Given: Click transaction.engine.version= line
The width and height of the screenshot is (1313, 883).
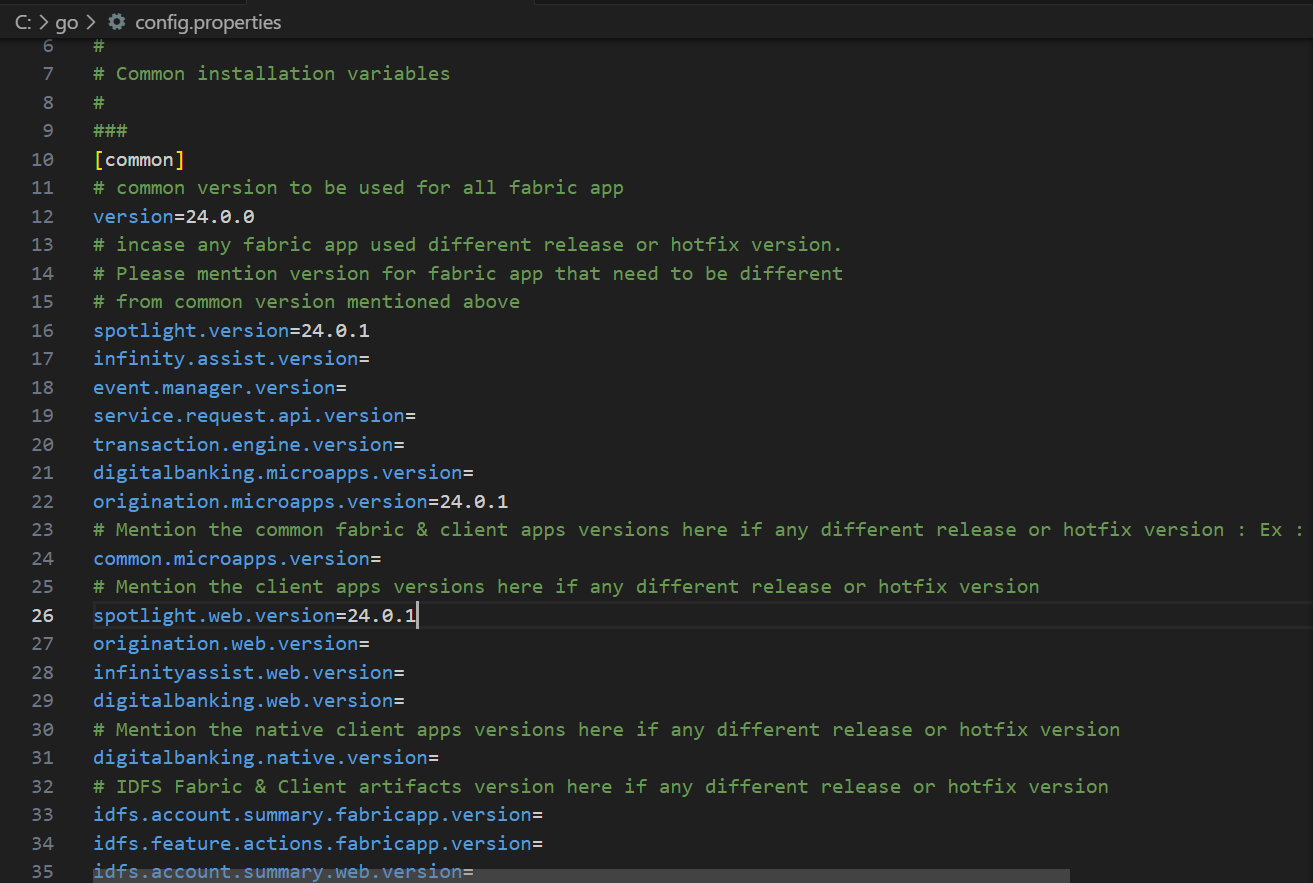Looking at the screenshot, I should 249,444.
